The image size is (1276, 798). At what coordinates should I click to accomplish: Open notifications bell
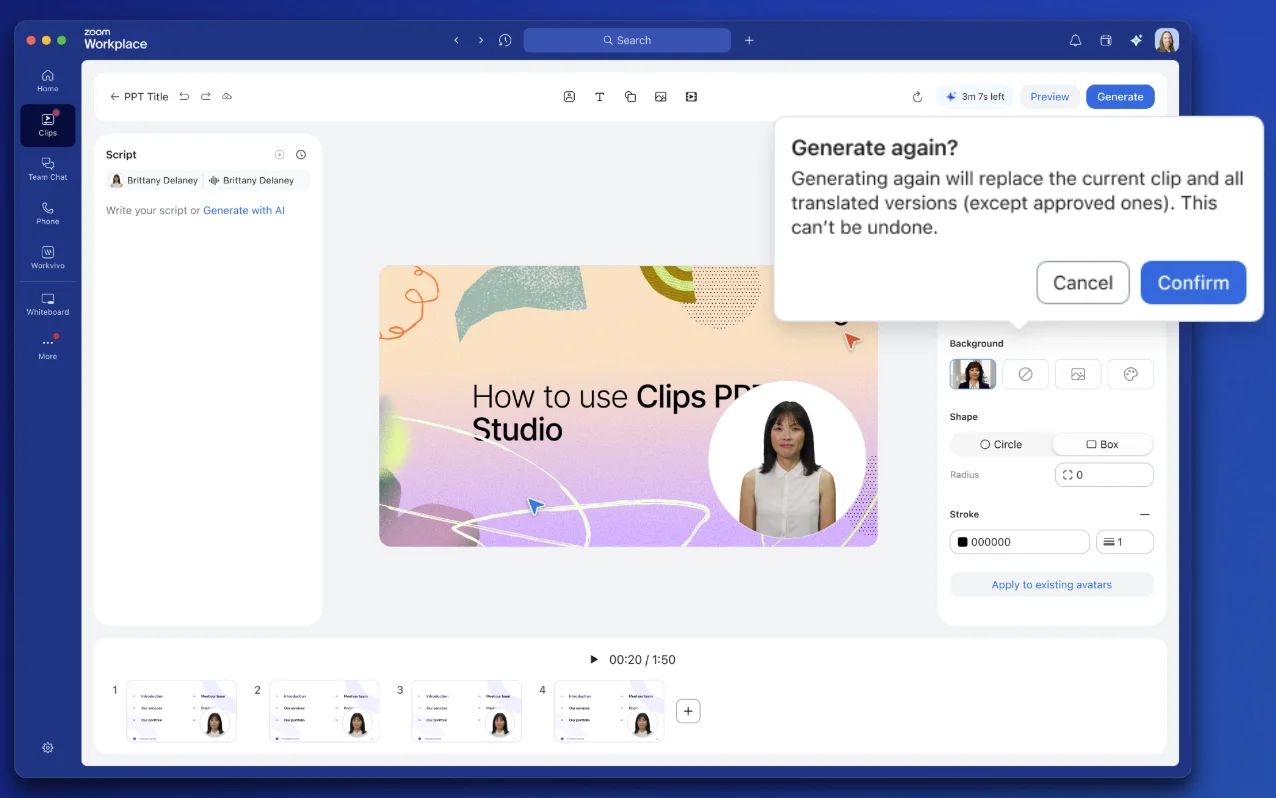[1075, 40]
